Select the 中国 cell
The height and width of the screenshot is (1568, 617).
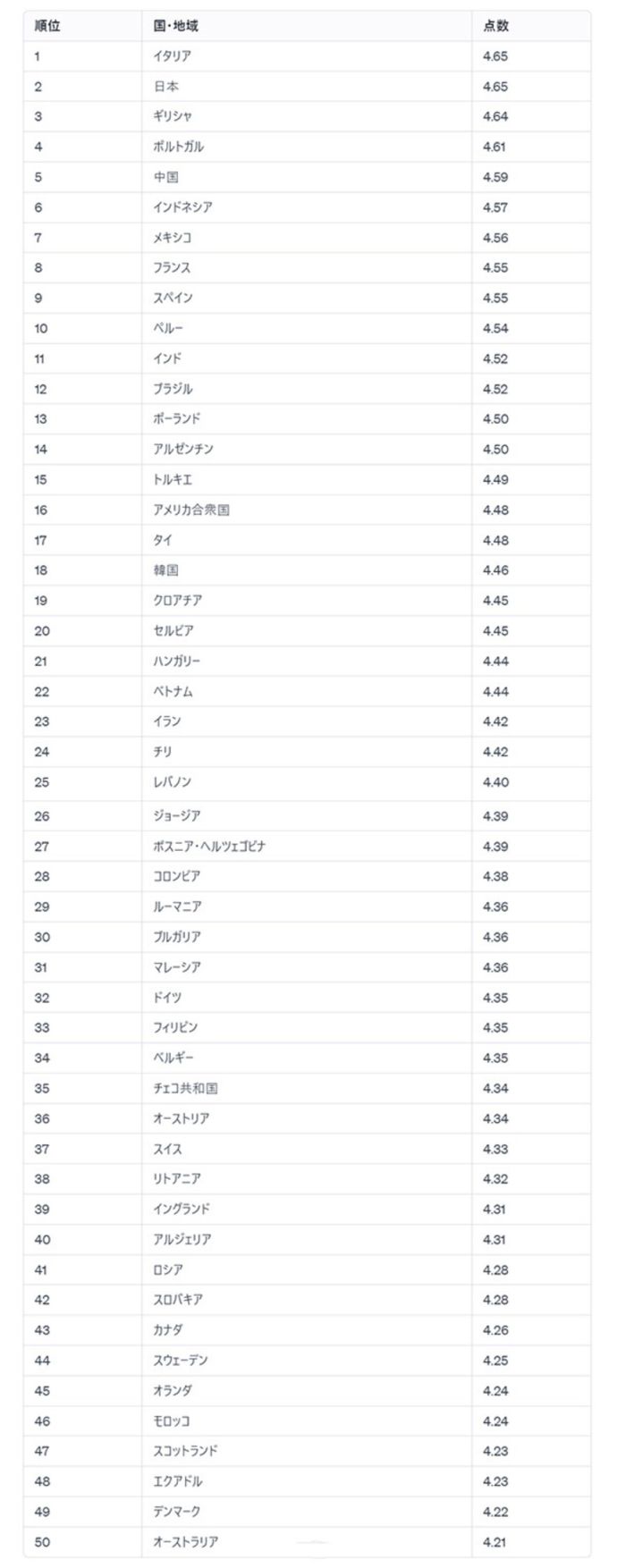[165, 177]
